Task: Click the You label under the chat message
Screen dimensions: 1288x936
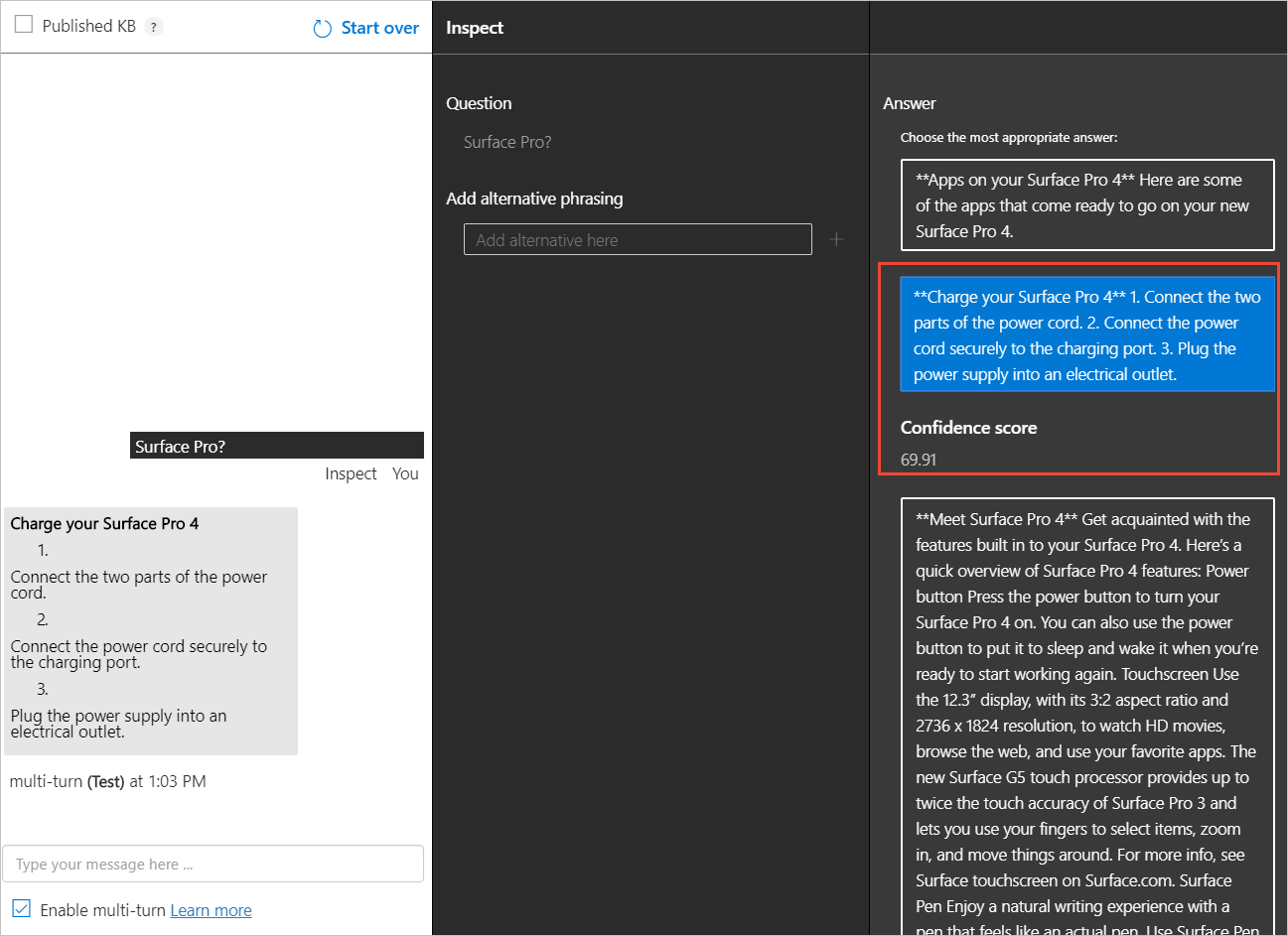Action: (x=405, y=473)
